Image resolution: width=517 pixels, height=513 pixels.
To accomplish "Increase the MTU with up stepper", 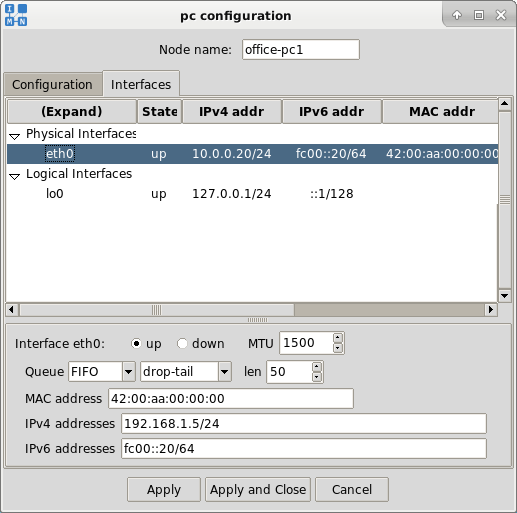I will 338,338.
